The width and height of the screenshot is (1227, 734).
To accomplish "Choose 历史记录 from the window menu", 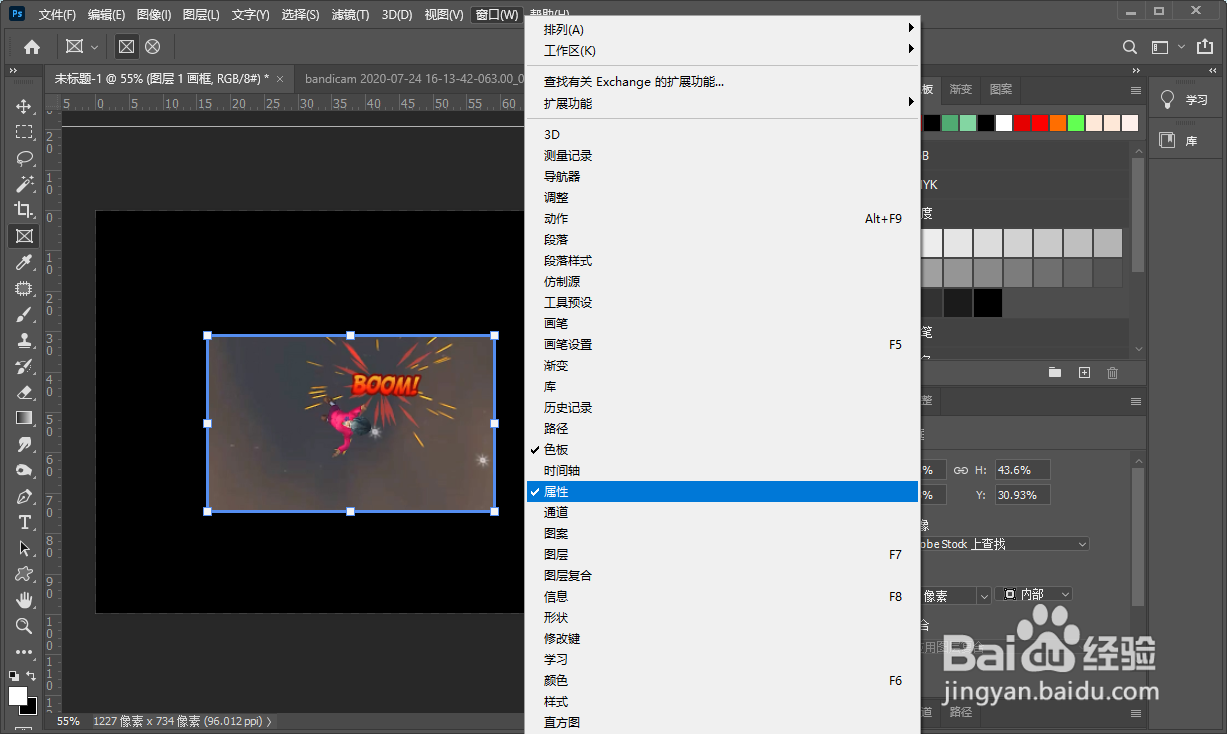I will tap(721, 408).
